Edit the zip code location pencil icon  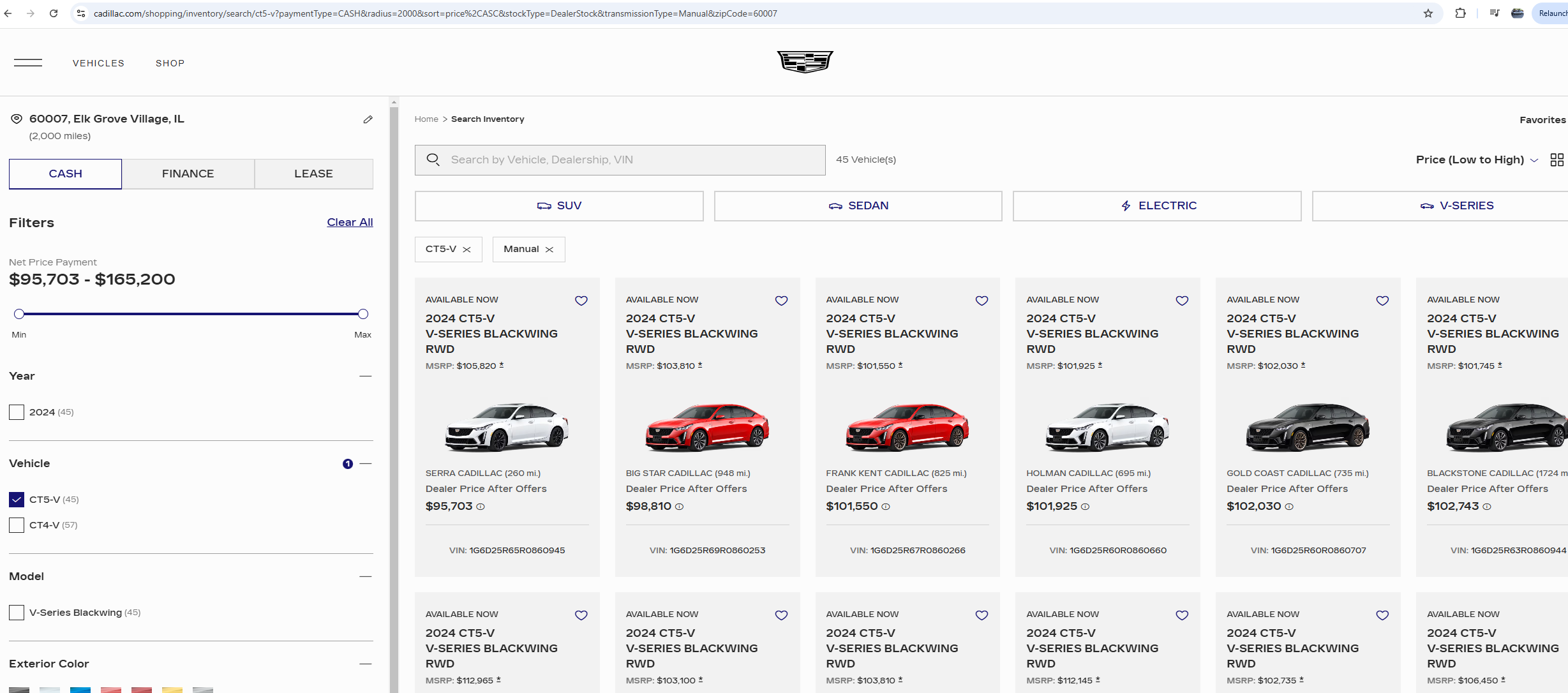coord(368,119)
